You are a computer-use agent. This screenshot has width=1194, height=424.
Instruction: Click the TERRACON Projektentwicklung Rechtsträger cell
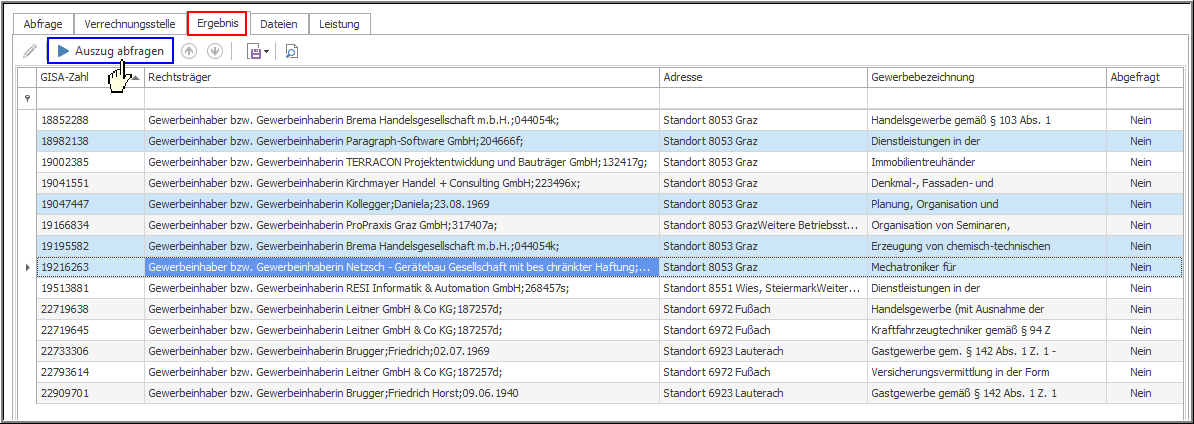click(401, 162)
